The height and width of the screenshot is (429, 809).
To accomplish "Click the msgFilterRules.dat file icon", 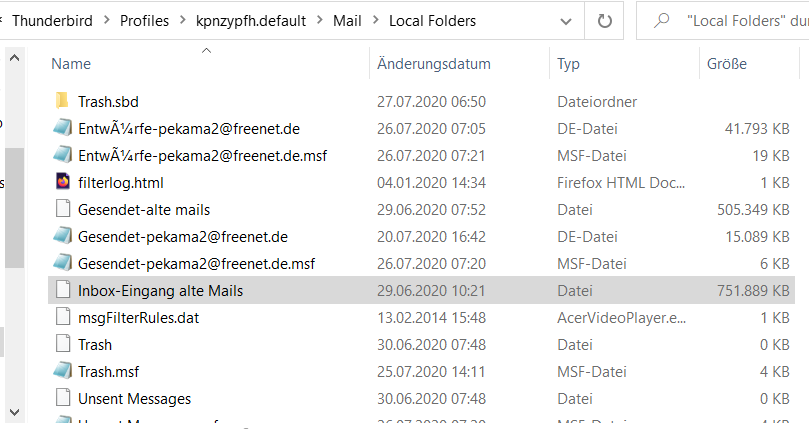I will (x=62, y=317).
